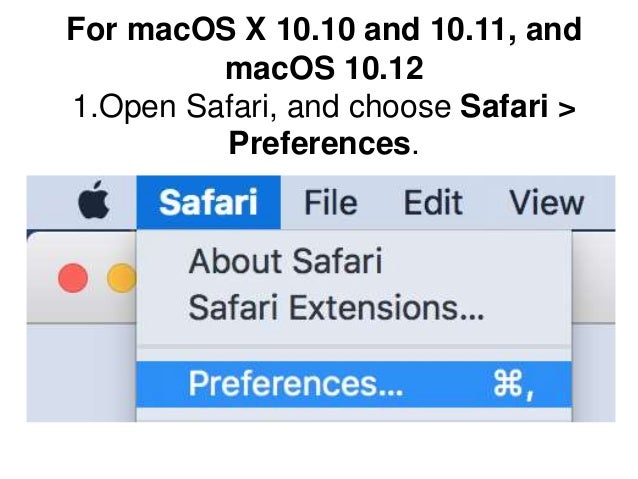Click the red close window button
The image size is (638, 479).
coord(73,278)
